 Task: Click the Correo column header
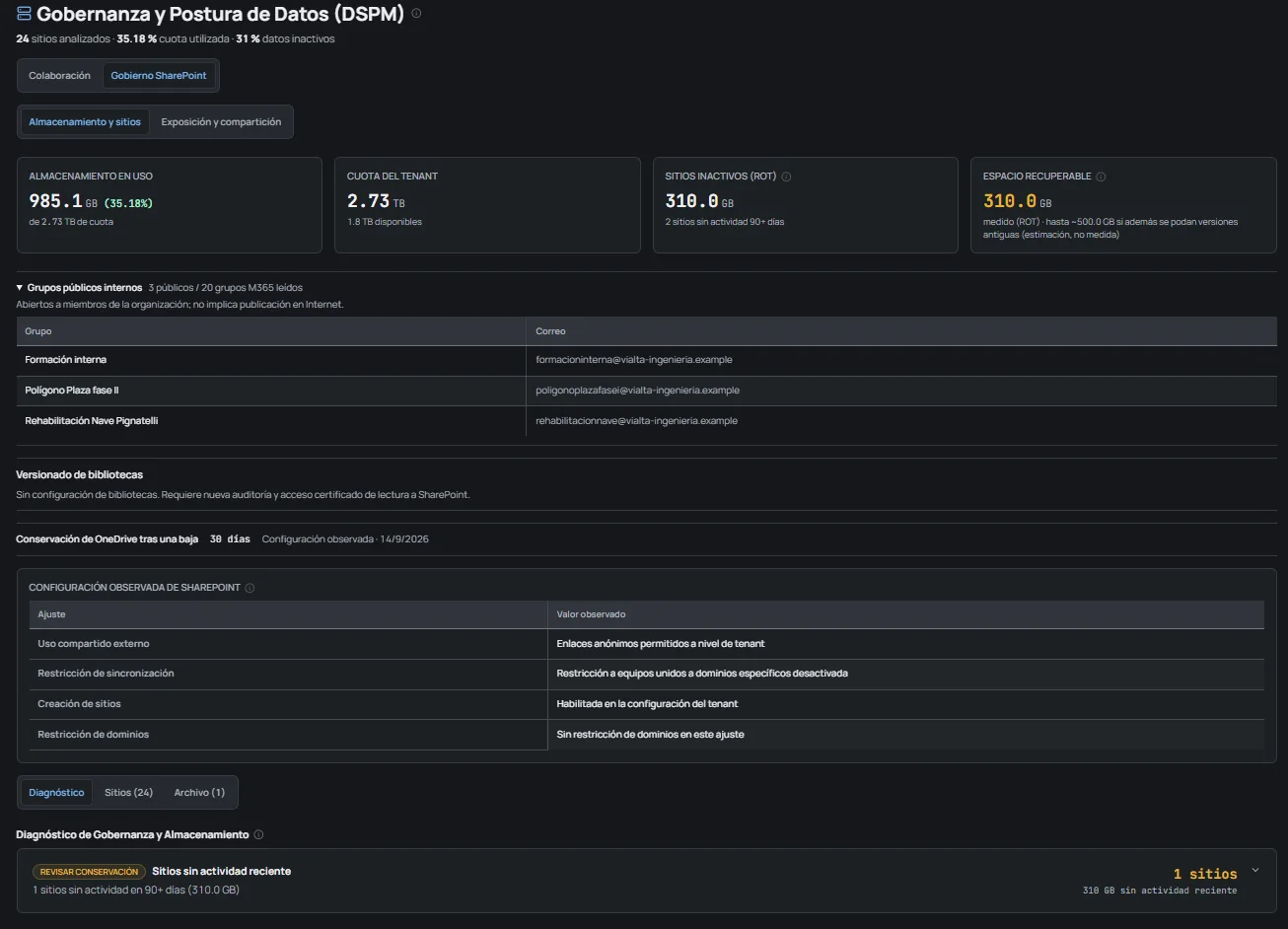pyautogui.click(x=901, y=331)
